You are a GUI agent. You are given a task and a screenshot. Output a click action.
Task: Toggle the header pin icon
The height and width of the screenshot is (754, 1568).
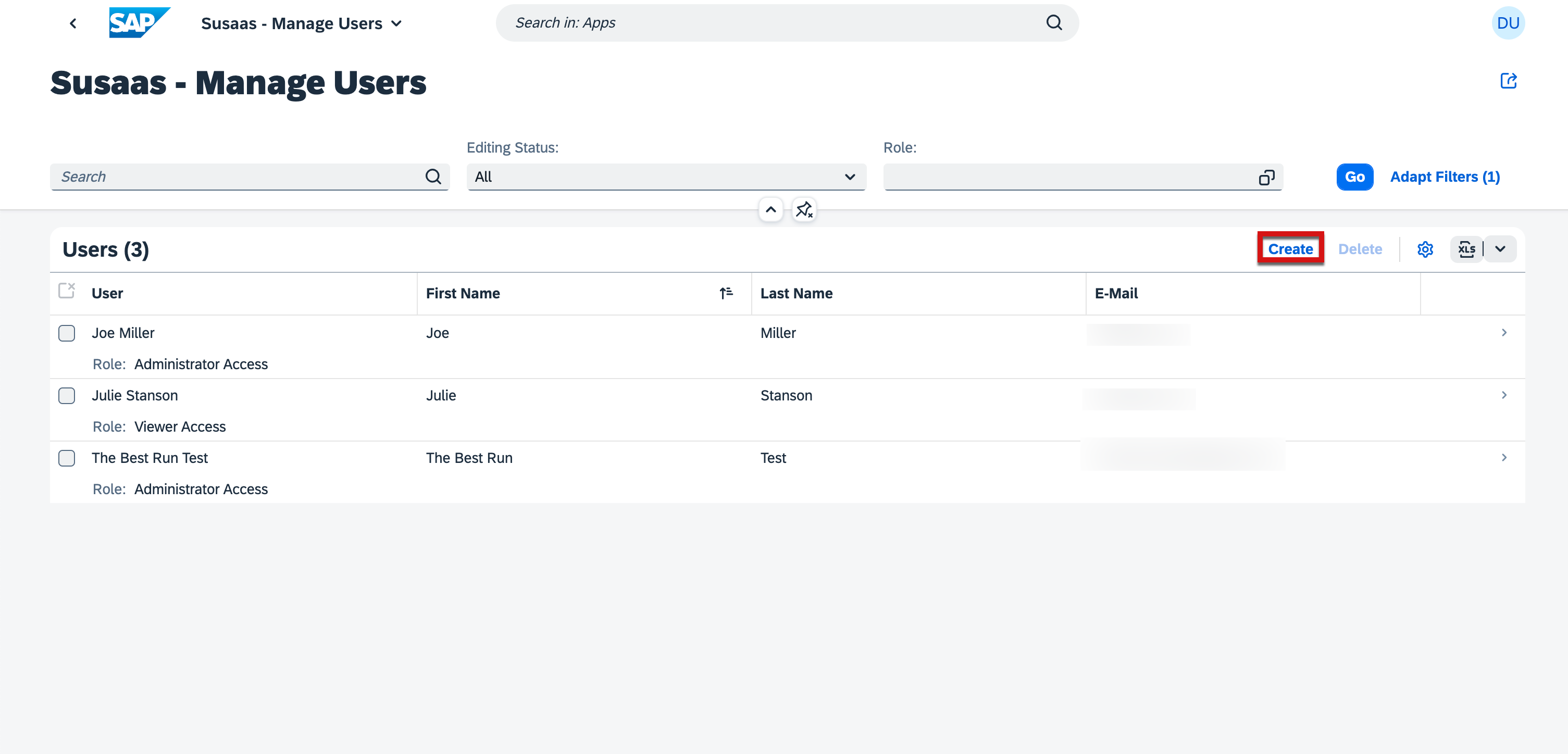click(x=803, y=209)
